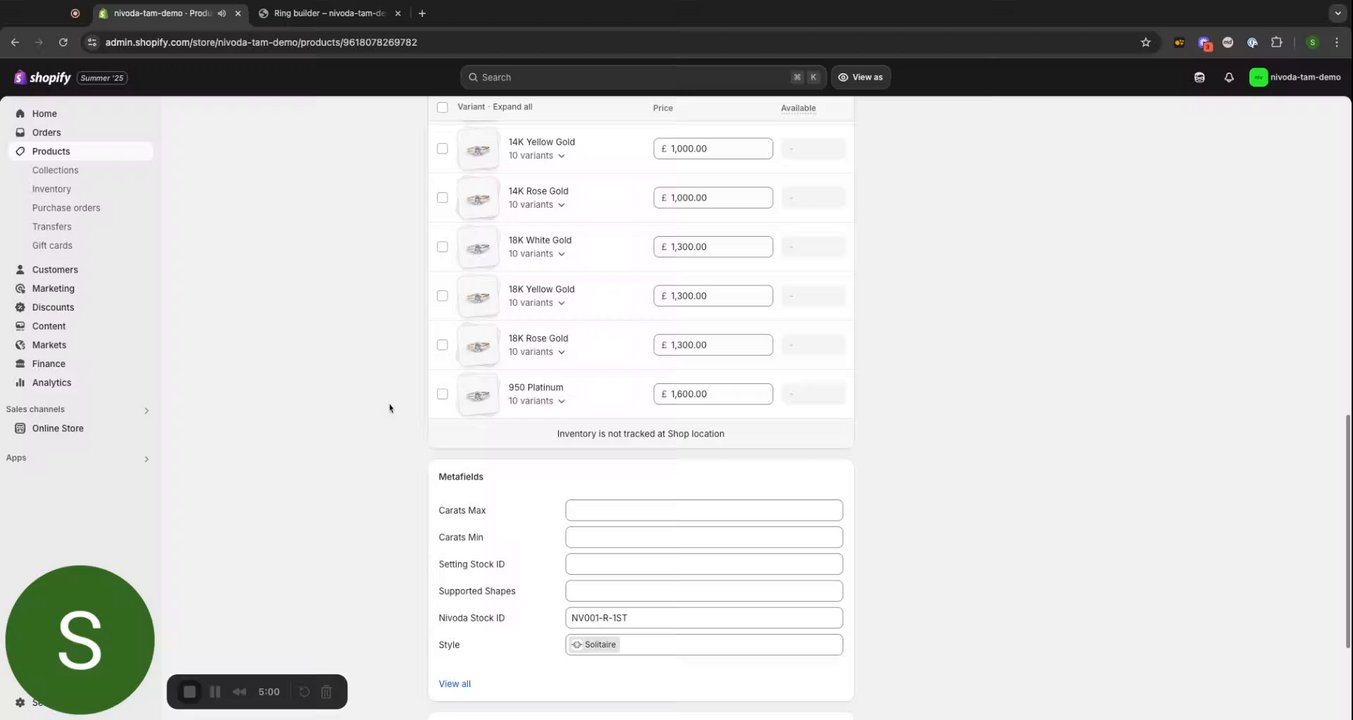
Task: Check the 14K Yellow Gold variant
Action: tap(442, 148)
